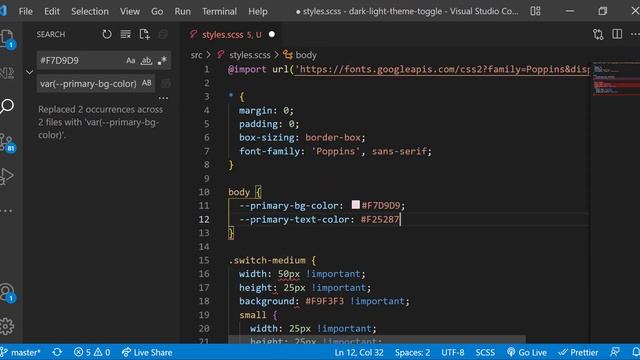The width and height of the screenshot is (640, 360).
Task: Click feedback icon in status bar
Action: (615, 352)
